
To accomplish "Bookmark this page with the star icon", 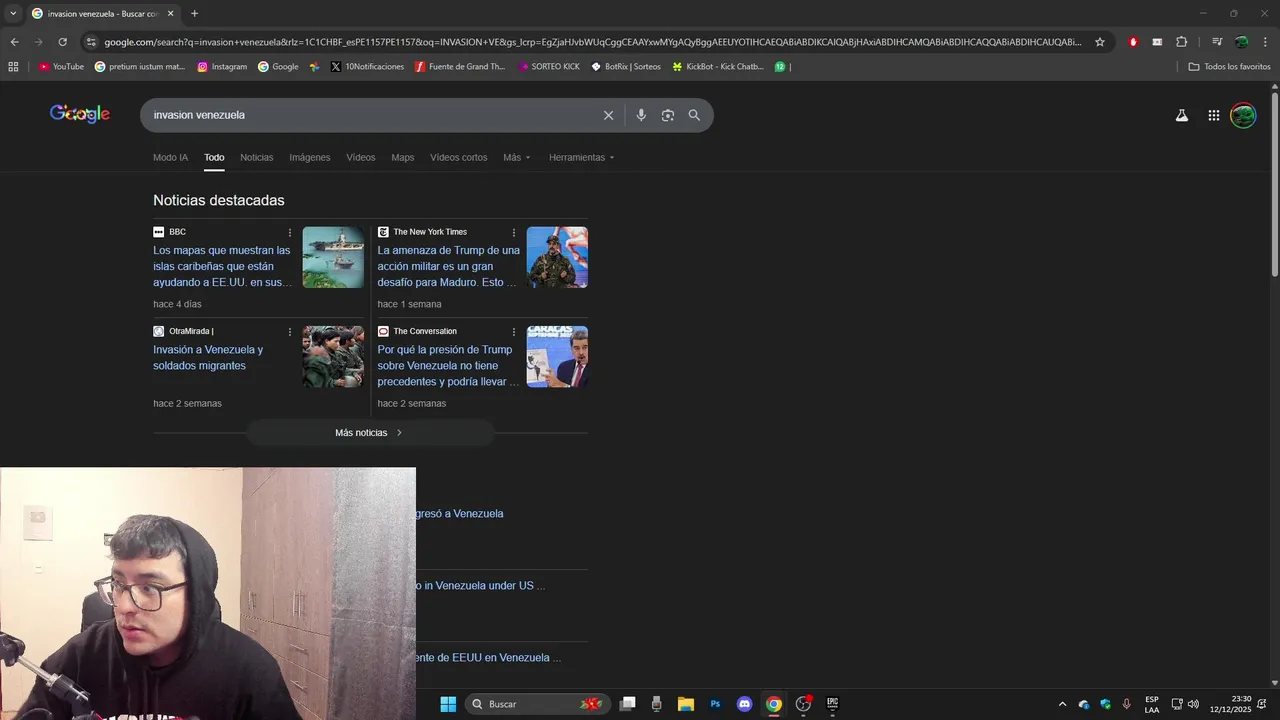I will 1100,42.
